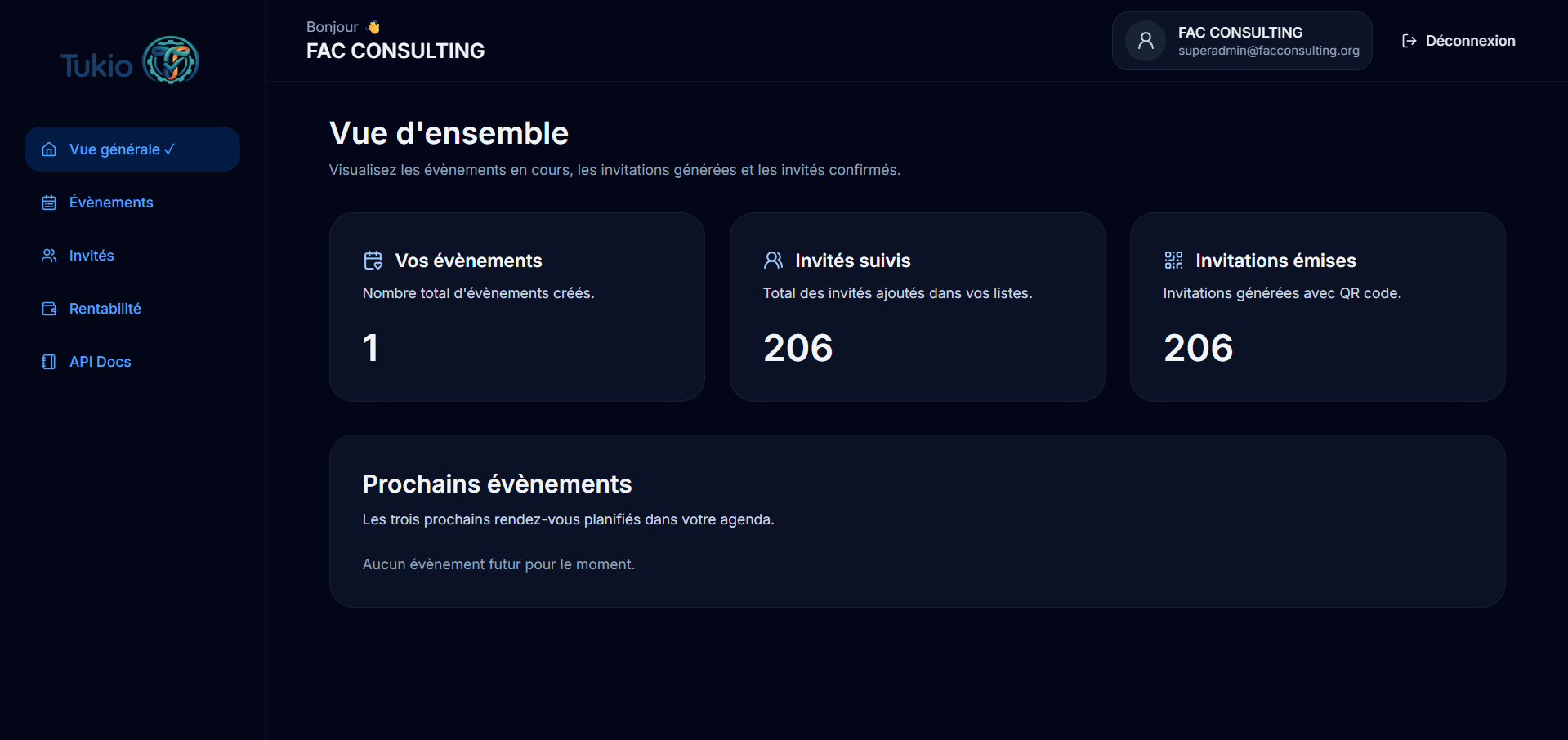
Task: Click the Tukio logo in sidebar
Action: (130, 61)
